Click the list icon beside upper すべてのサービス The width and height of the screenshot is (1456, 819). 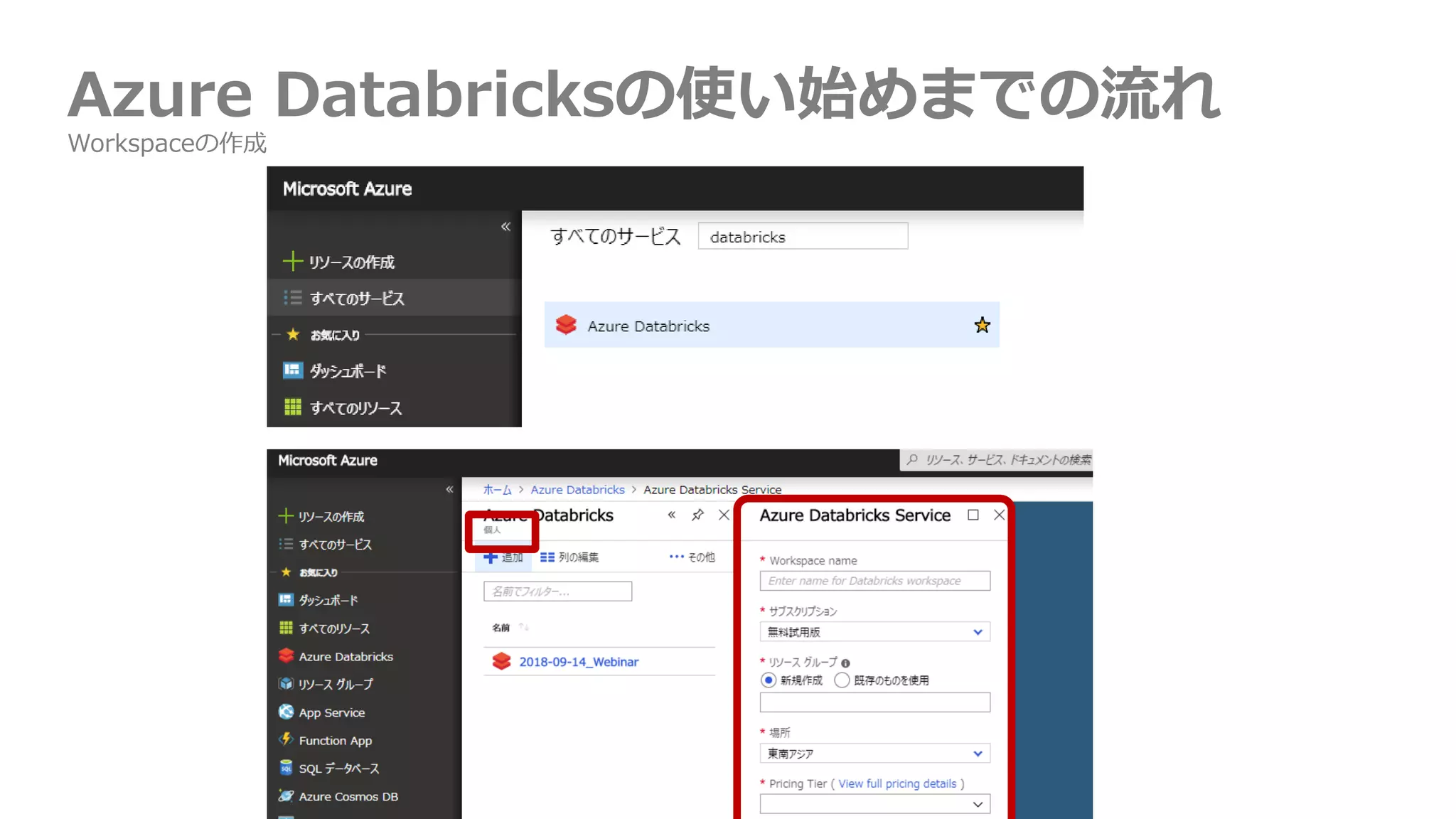pos(292,298)
